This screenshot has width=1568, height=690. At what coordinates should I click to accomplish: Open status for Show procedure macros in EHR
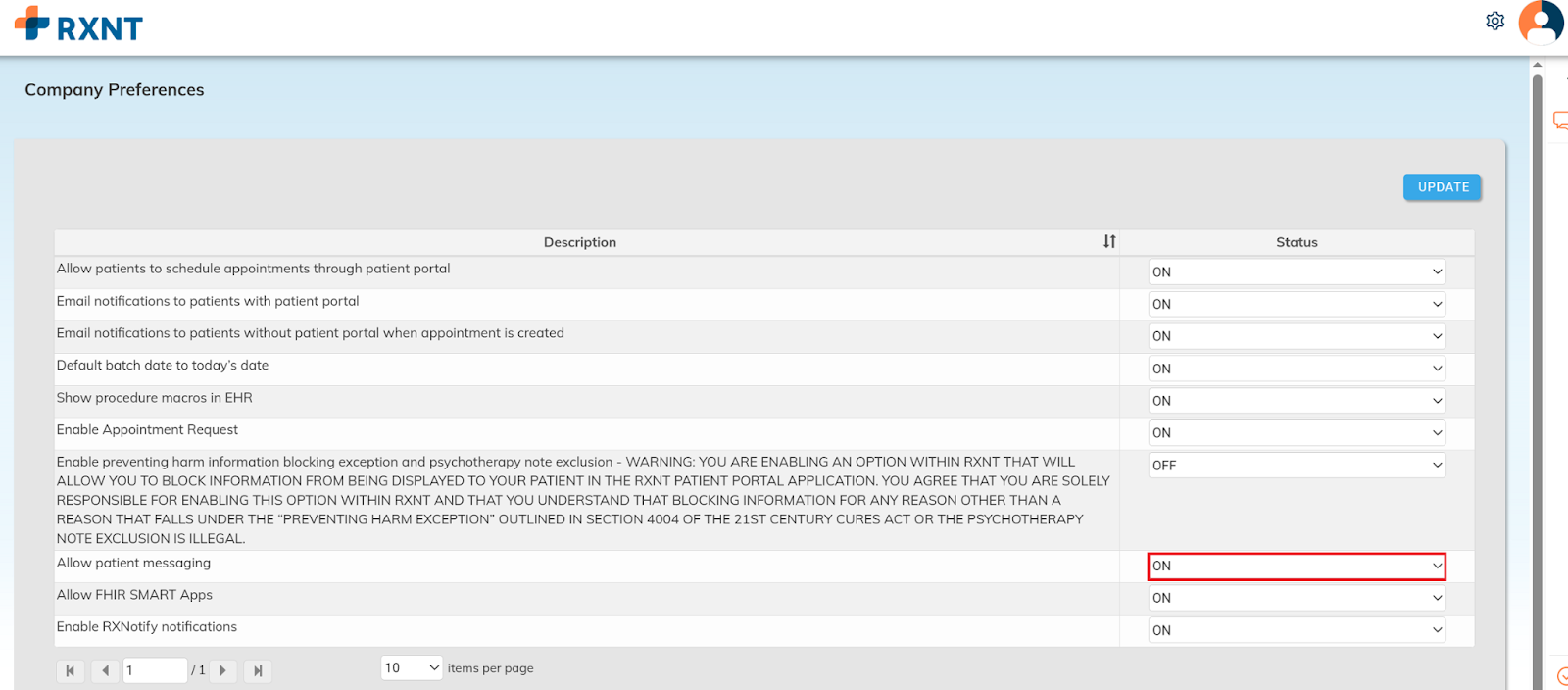(x=1296, y=401)
